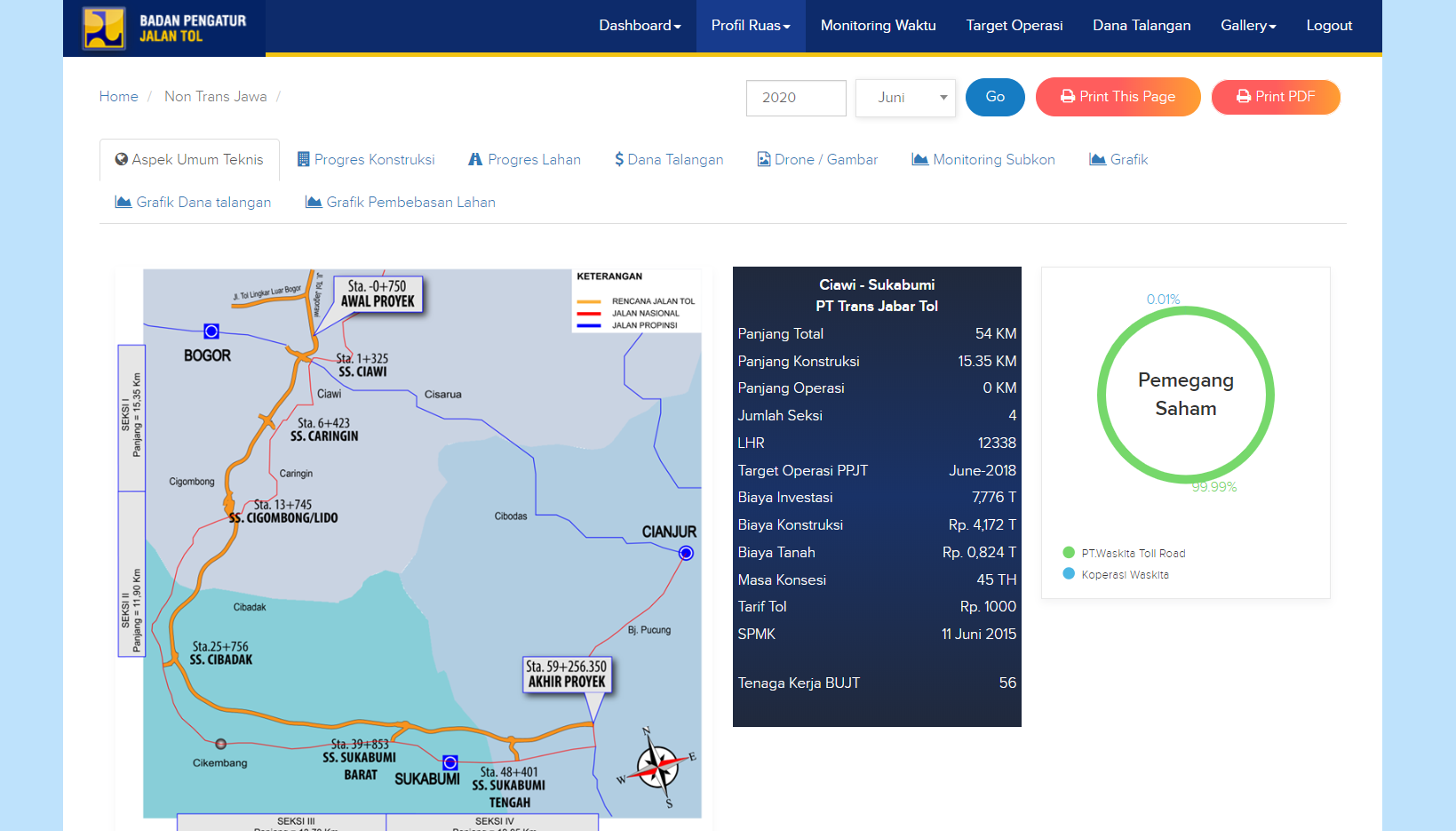This screenshot has height=831, width=1456.
Task: Open the Juni month selector
Action: point(904,98)
